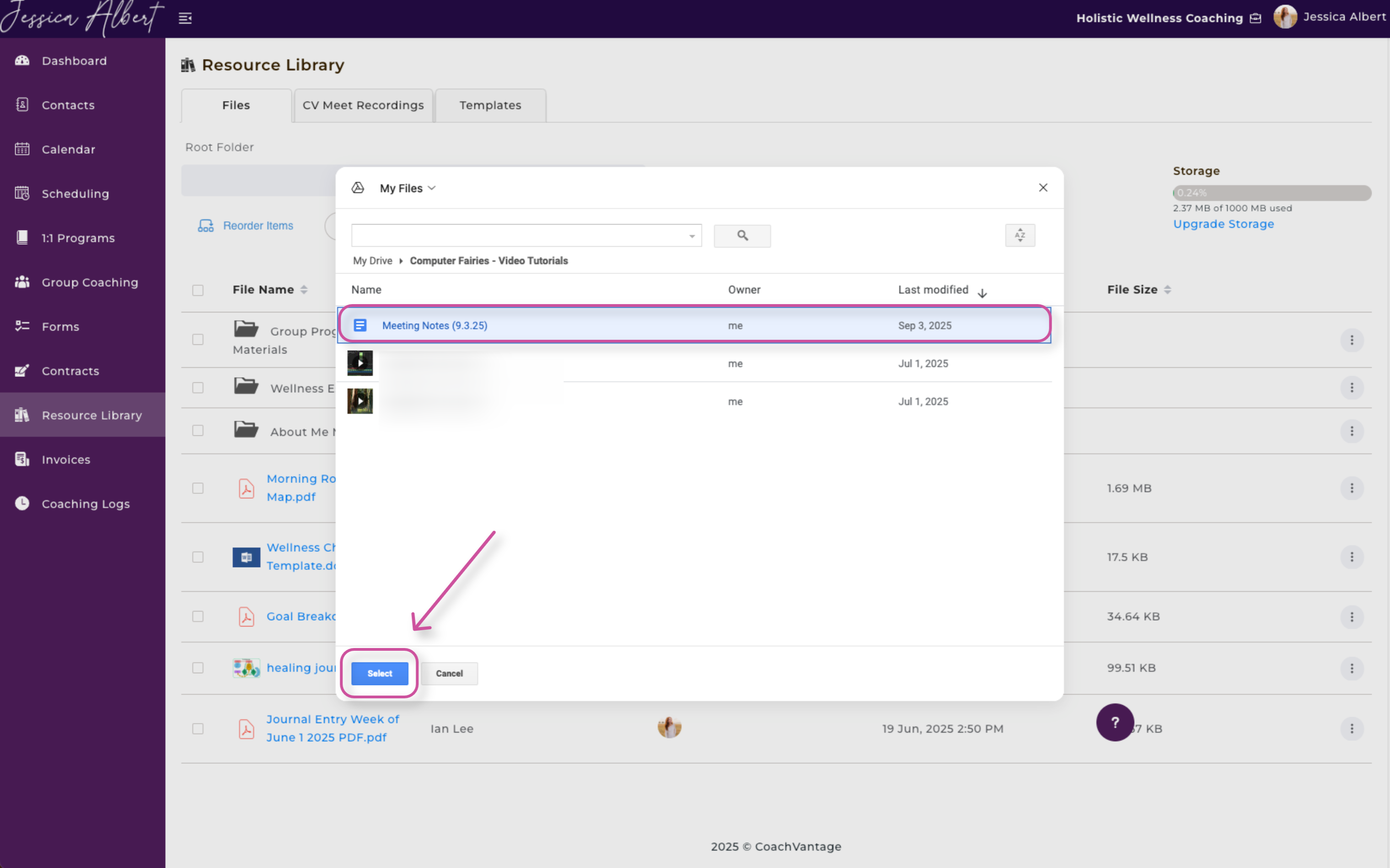This screenshot has height=868, width=1390.
Task: Switch to the Templates tab
Action: click(490, 106)
